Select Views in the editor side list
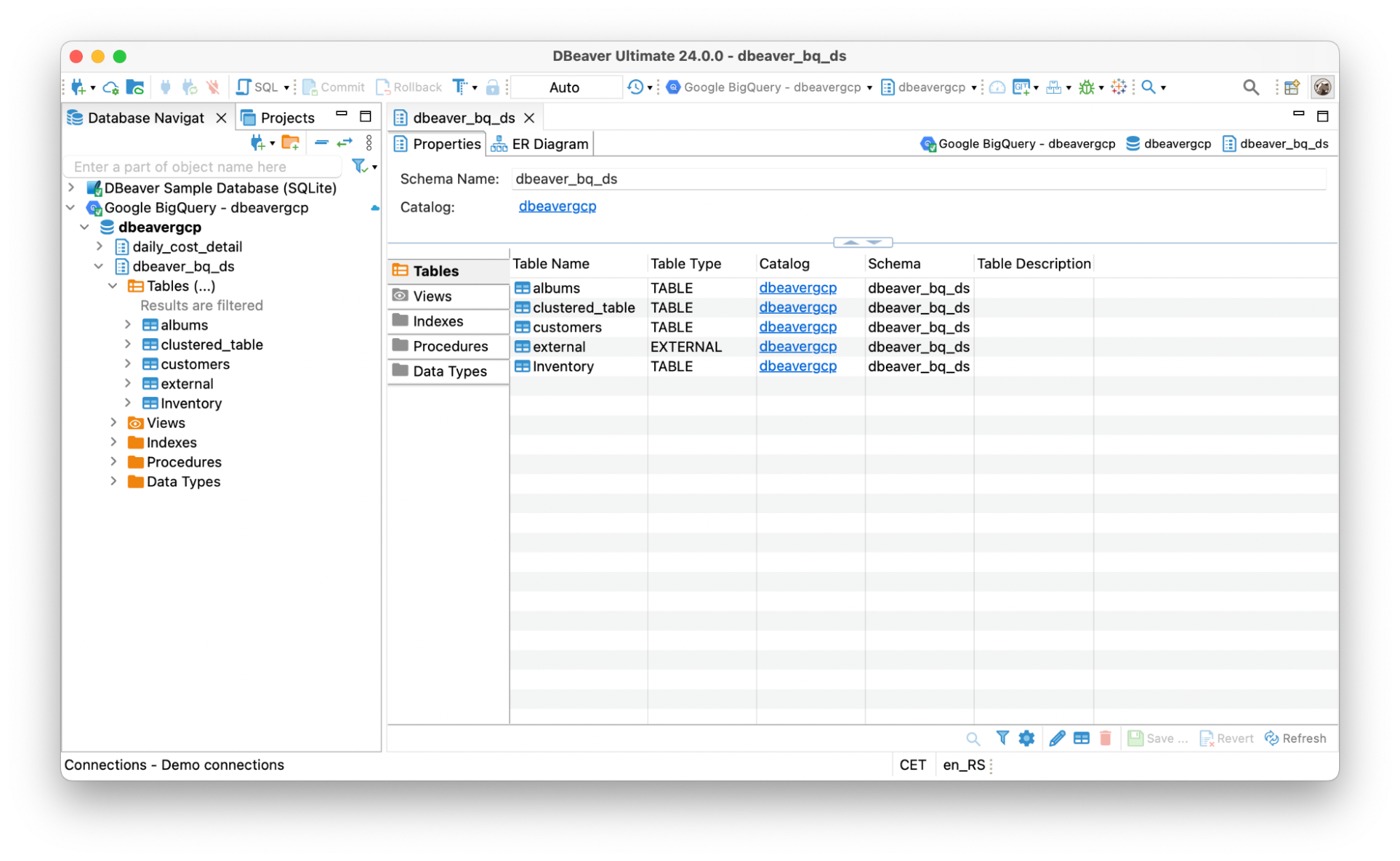The image size is (1400, 861). [448, 296]
